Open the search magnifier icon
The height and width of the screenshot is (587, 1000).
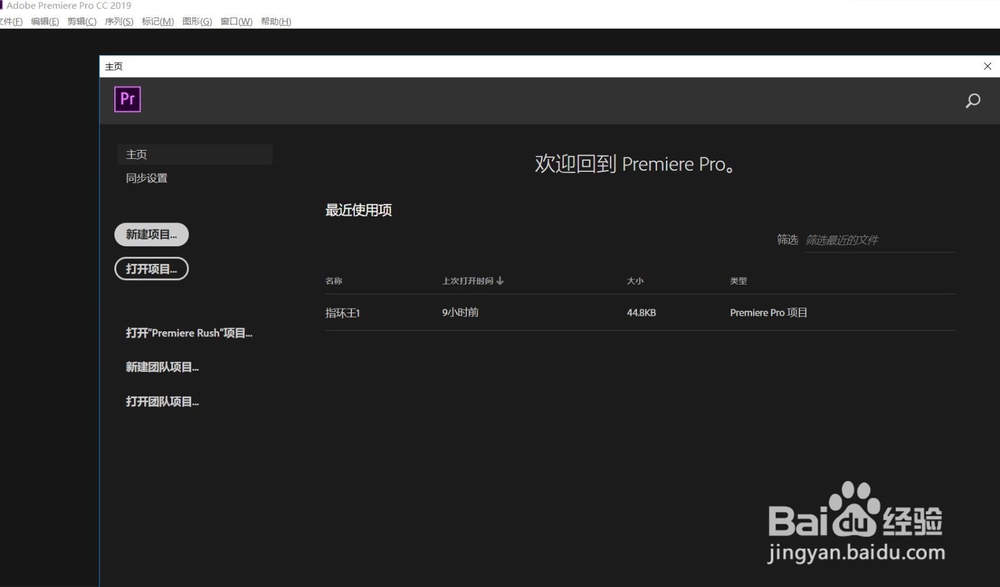[x=973, y=100]
